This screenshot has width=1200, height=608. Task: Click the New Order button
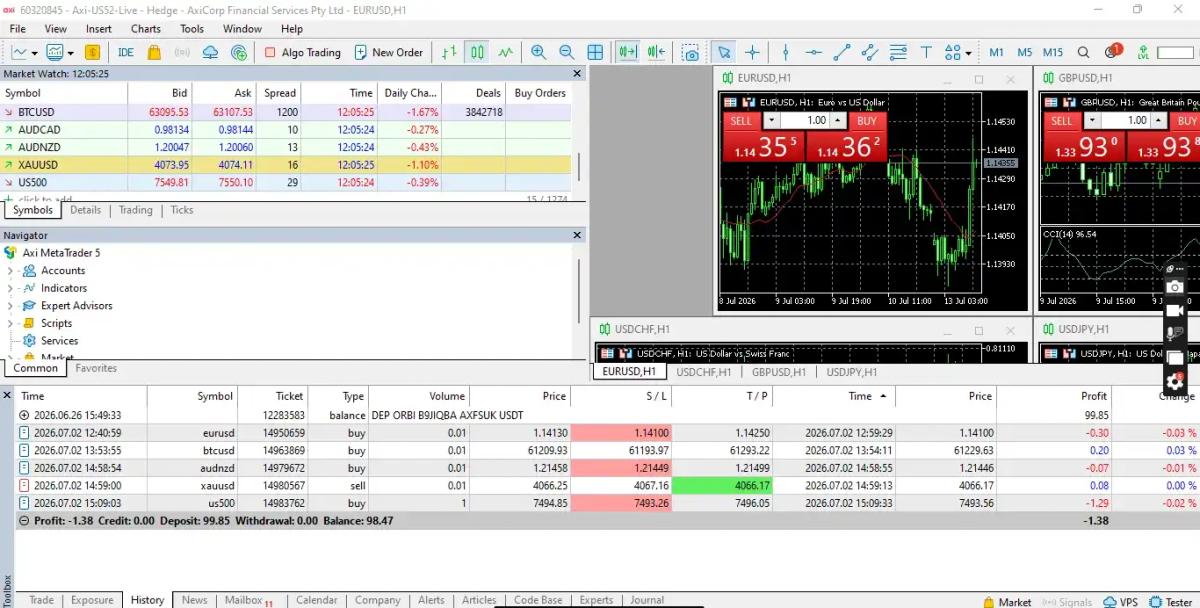[388, 52]
